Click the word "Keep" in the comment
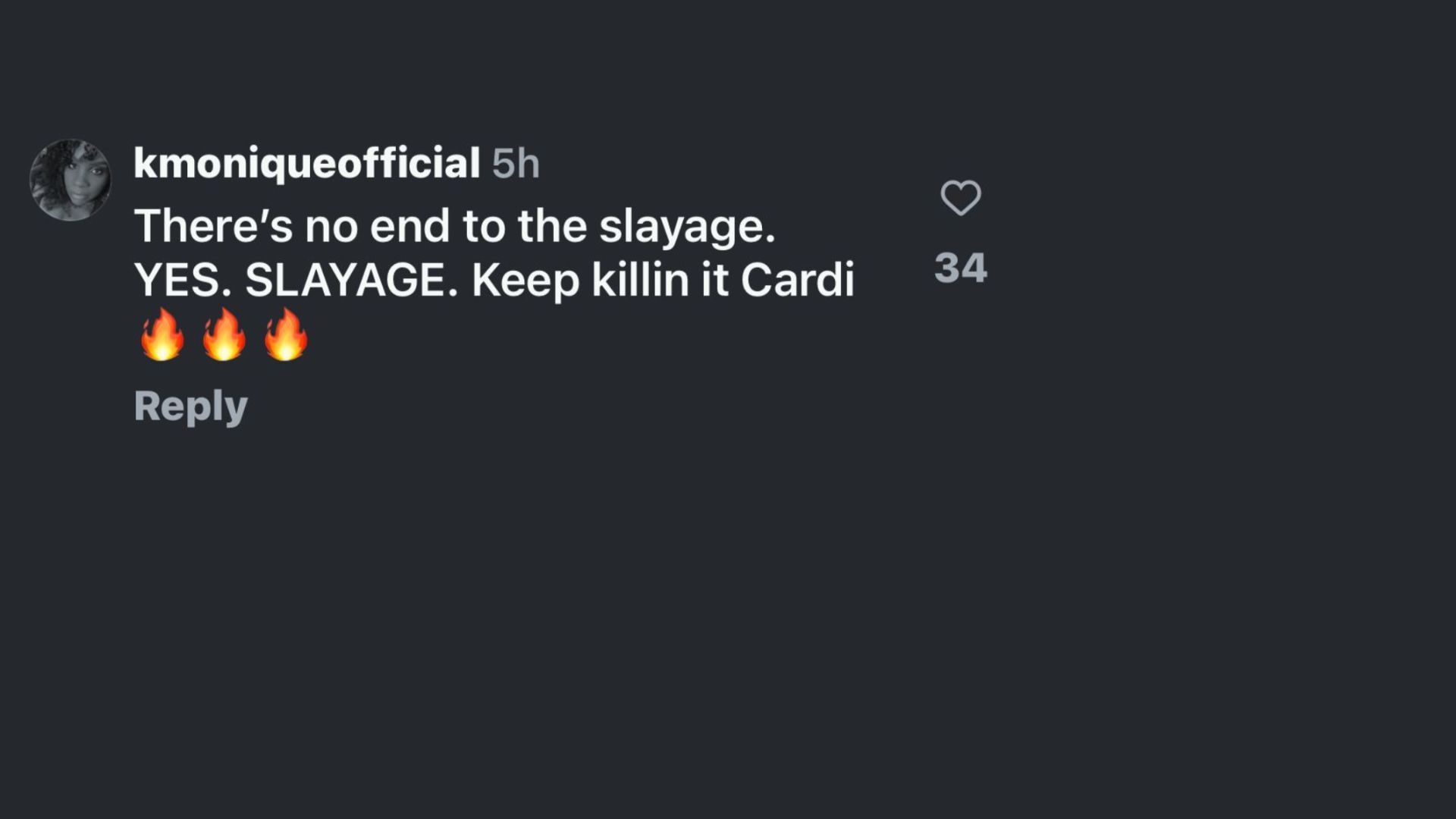The width and height of the screenshot is (1456, 819). pyautogui.click(x=526, y=281)
